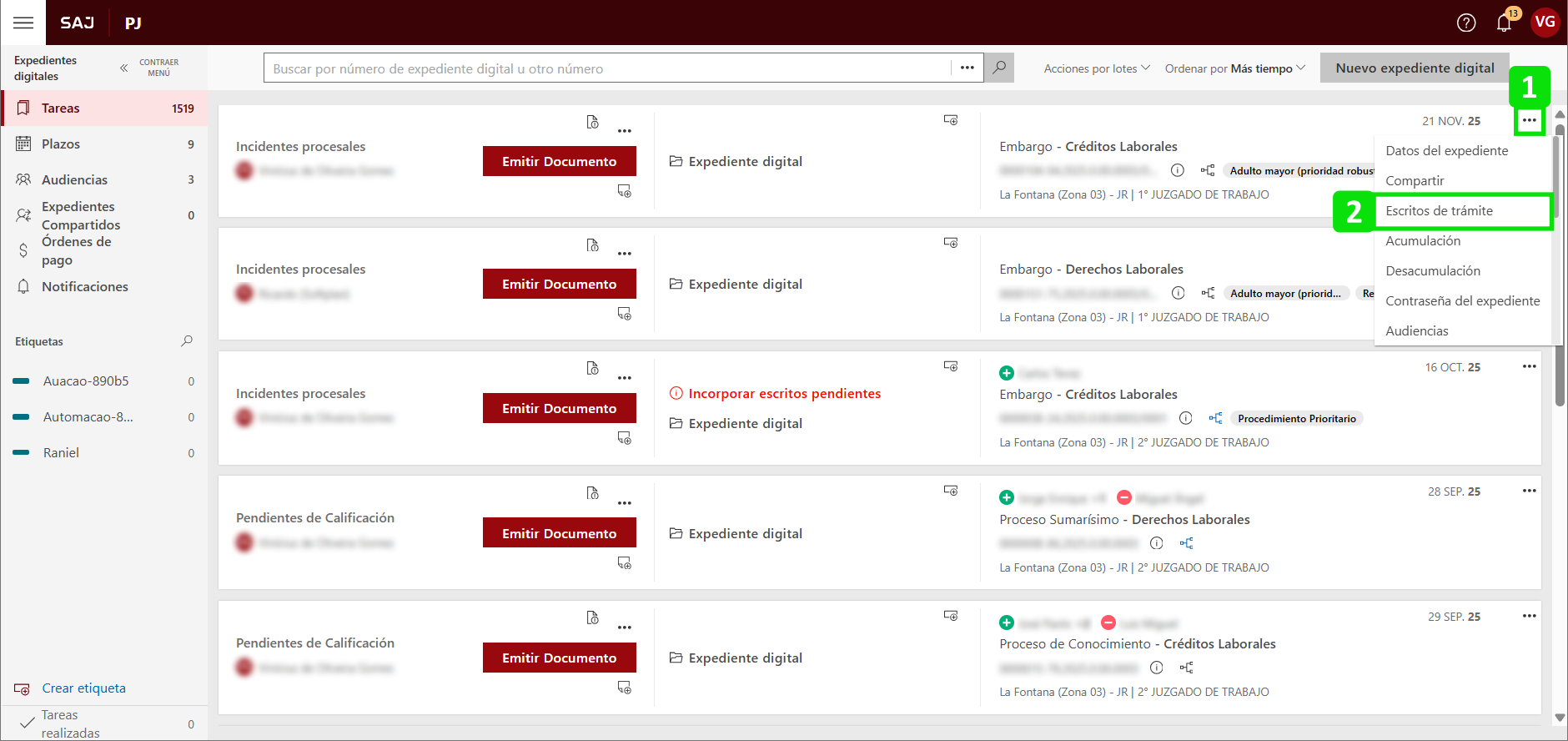Choose Datos del expediente menu entry
This screenshot has width=1568, height=741.
pyautogui.click(x=1446, y=151)
